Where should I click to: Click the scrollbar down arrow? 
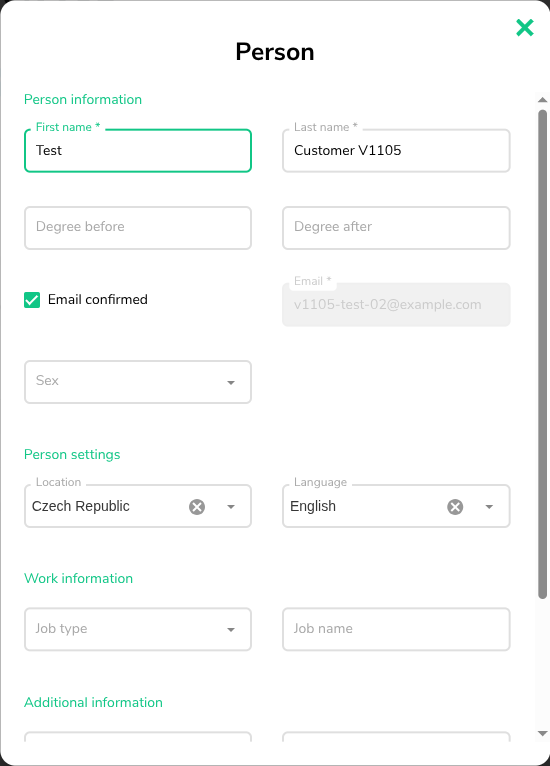coord(542,733)
